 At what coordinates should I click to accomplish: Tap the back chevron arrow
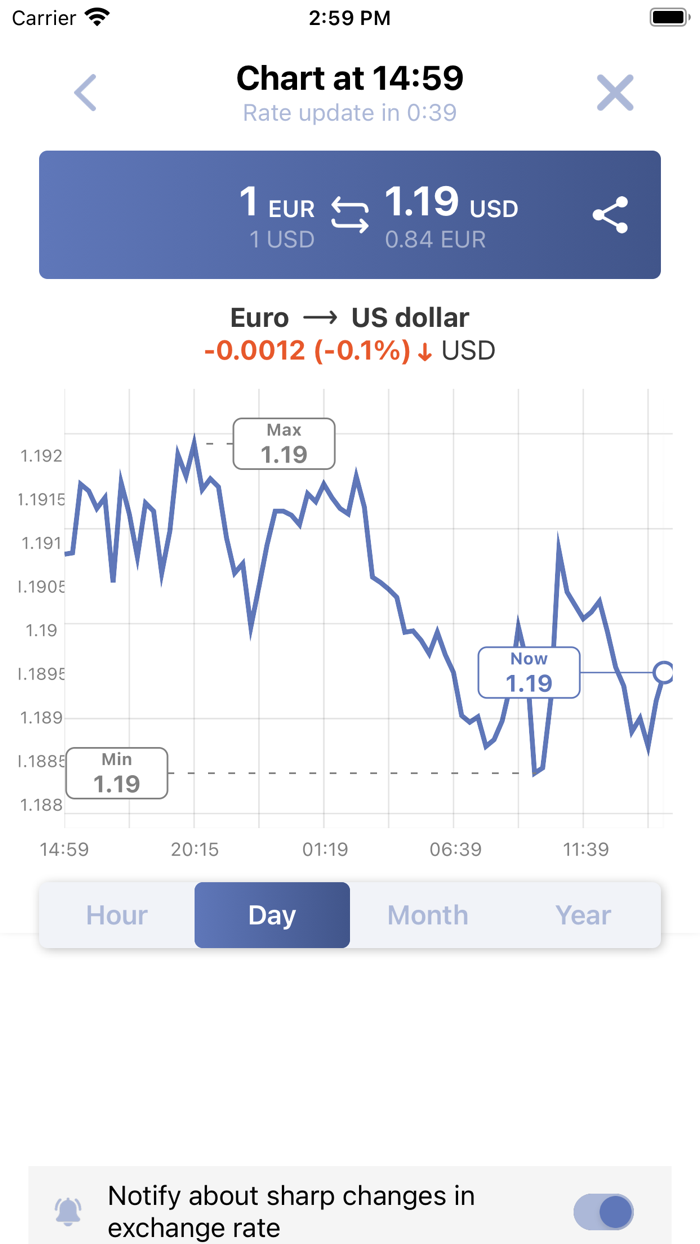tap(85, 91)
